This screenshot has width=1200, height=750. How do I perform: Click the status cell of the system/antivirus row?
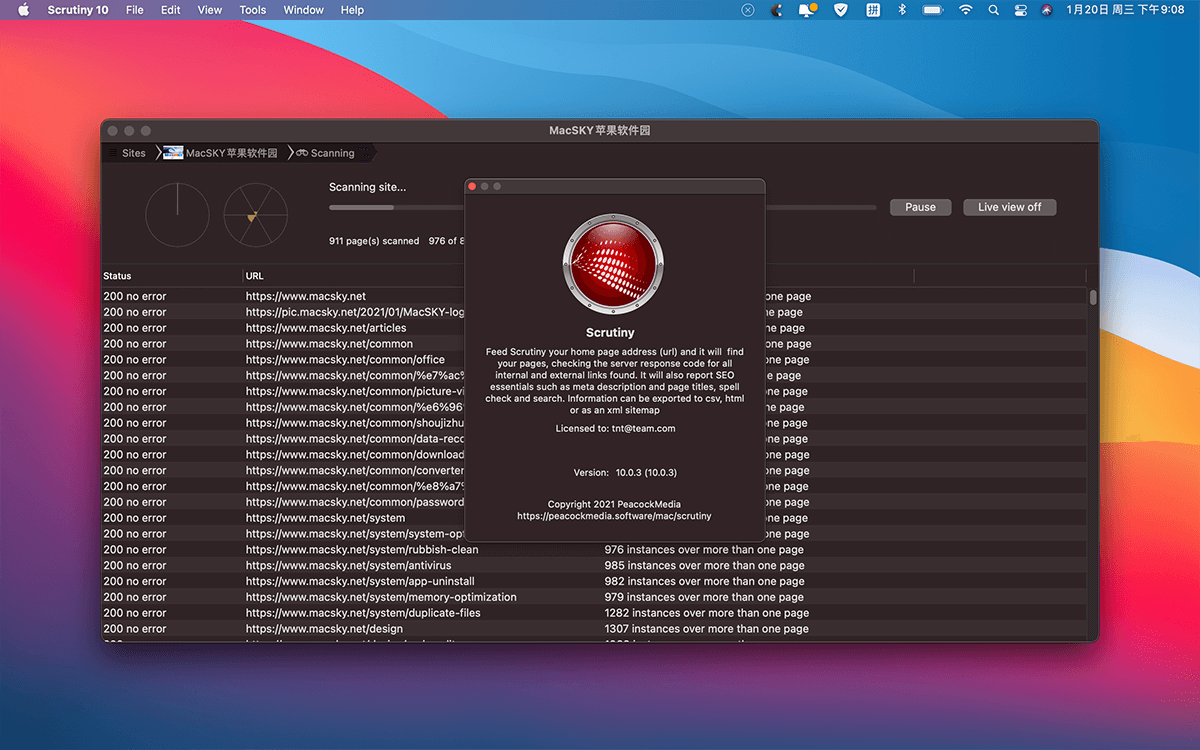tap(135, 565)
